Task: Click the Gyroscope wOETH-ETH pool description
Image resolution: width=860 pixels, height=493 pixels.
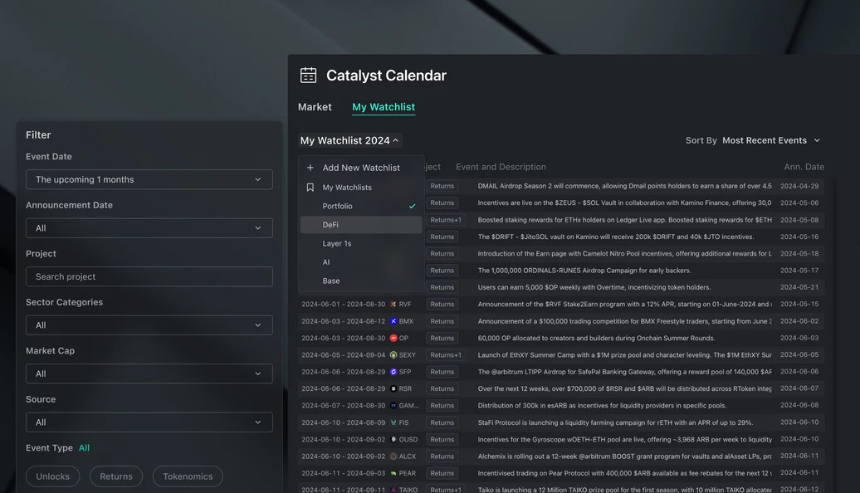Action: [624, 440]
